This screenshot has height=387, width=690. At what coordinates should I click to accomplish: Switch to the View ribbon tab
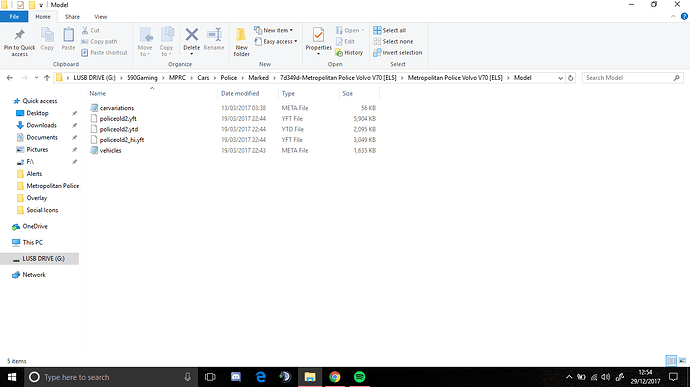pos(101,17)
